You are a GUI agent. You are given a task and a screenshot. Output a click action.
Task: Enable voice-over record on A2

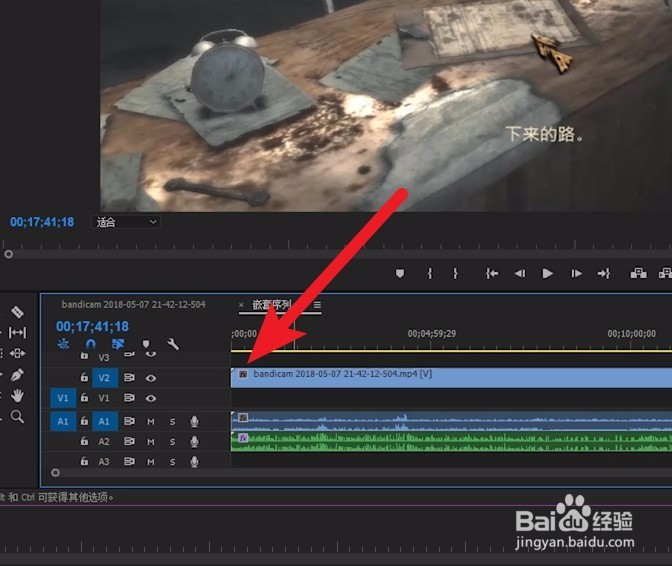tap(194, 442)
